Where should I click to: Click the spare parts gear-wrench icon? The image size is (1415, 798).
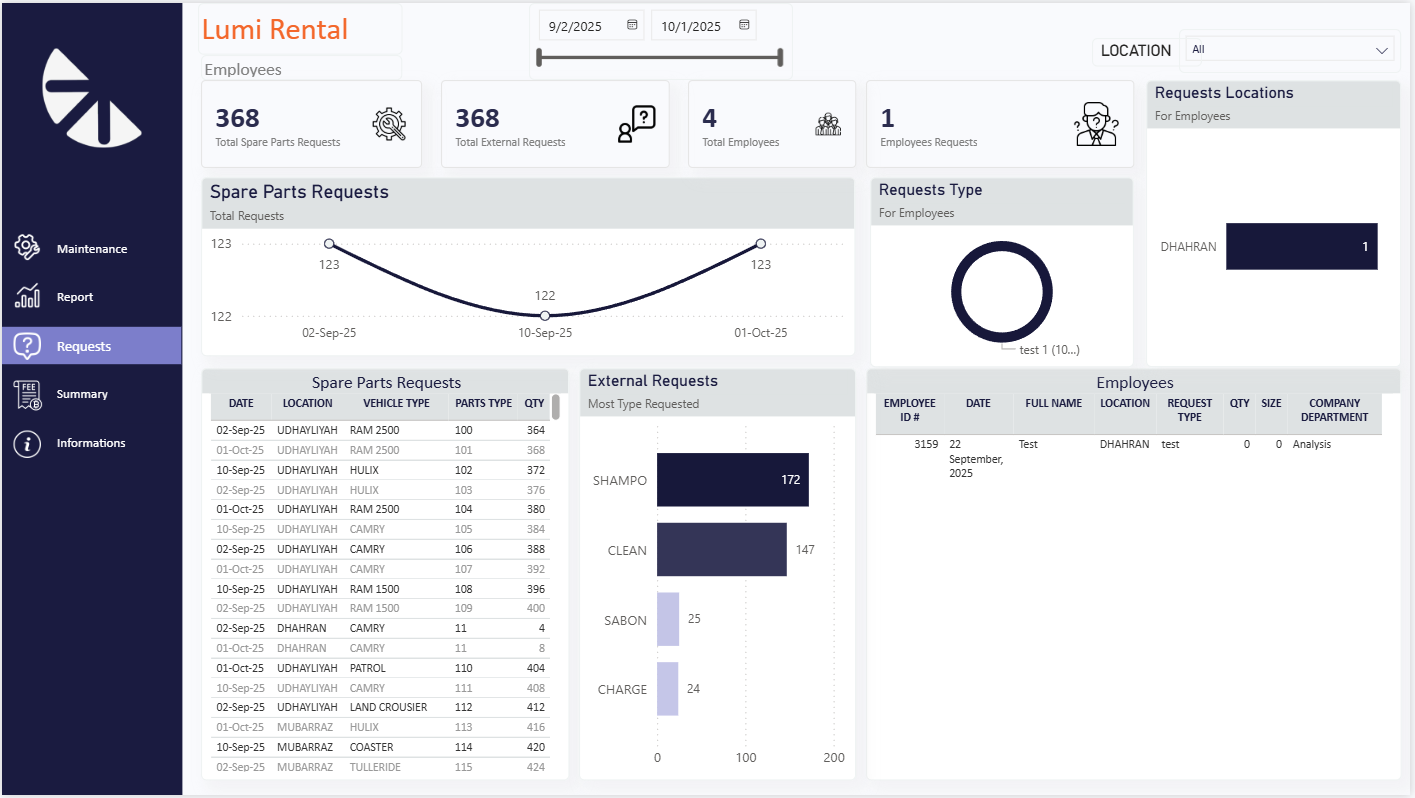tap(389, 124)
